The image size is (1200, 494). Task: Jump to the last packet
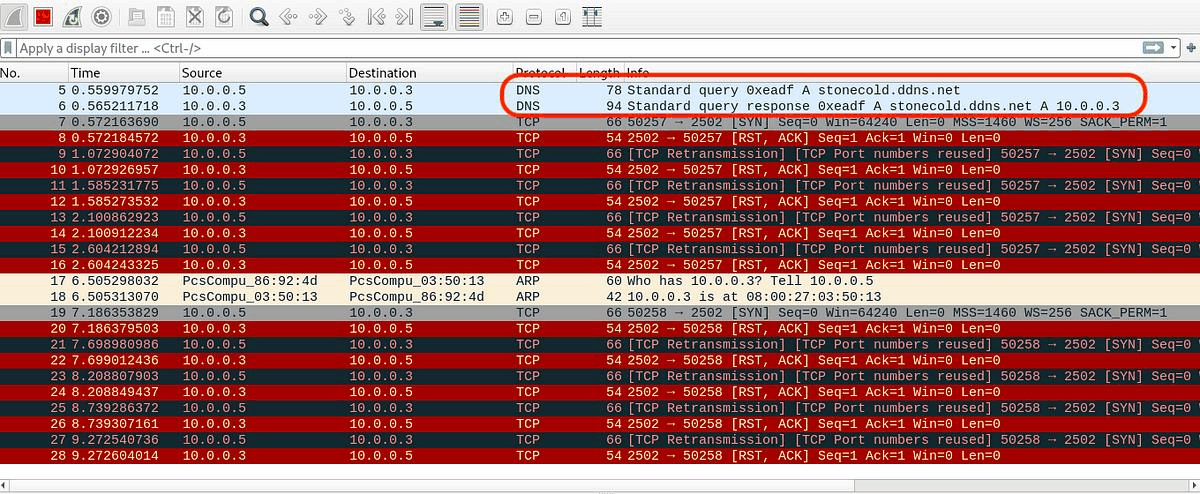(404, 16)
